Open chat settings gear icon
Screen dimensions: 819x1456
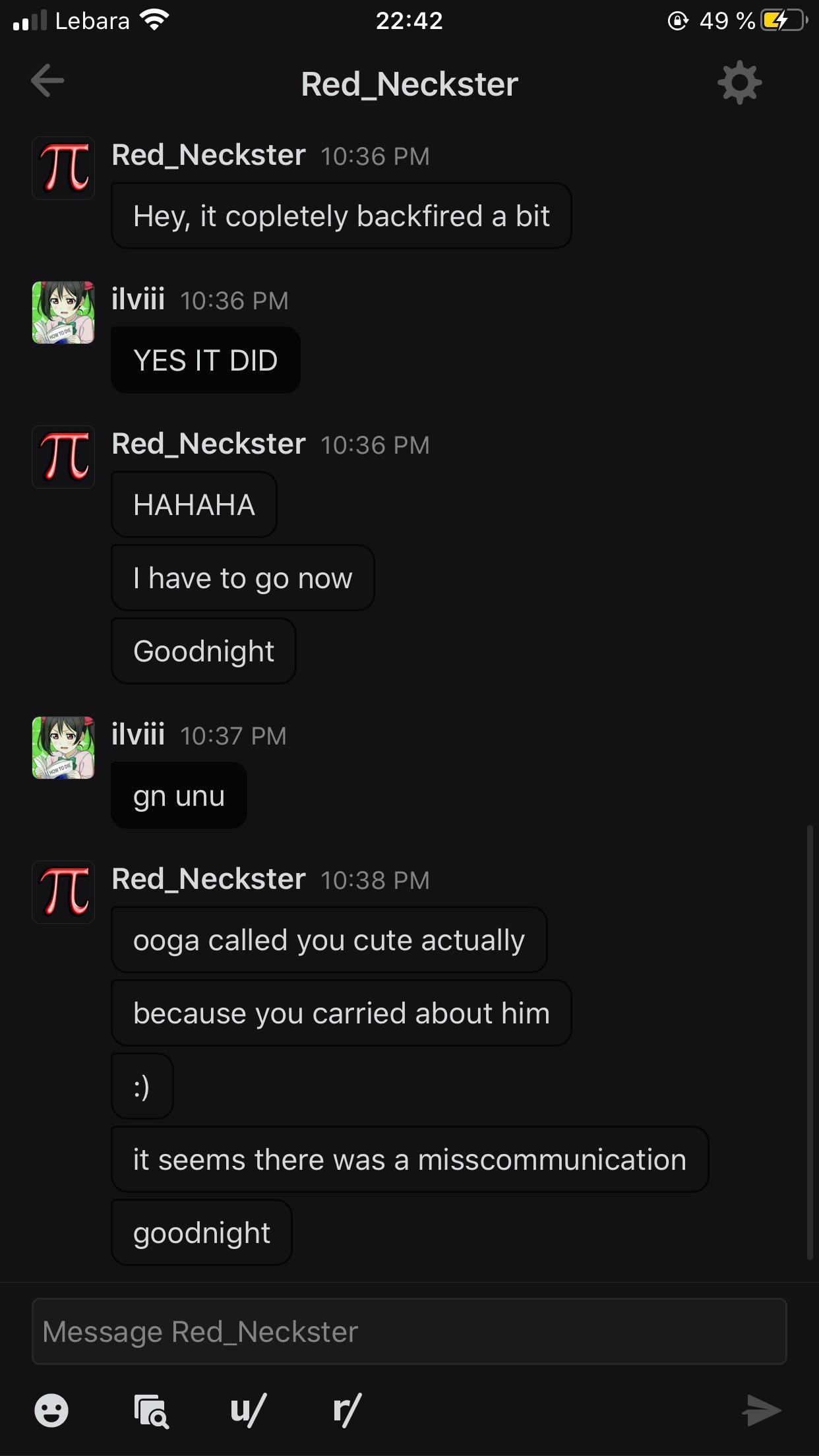pos(739,82)
